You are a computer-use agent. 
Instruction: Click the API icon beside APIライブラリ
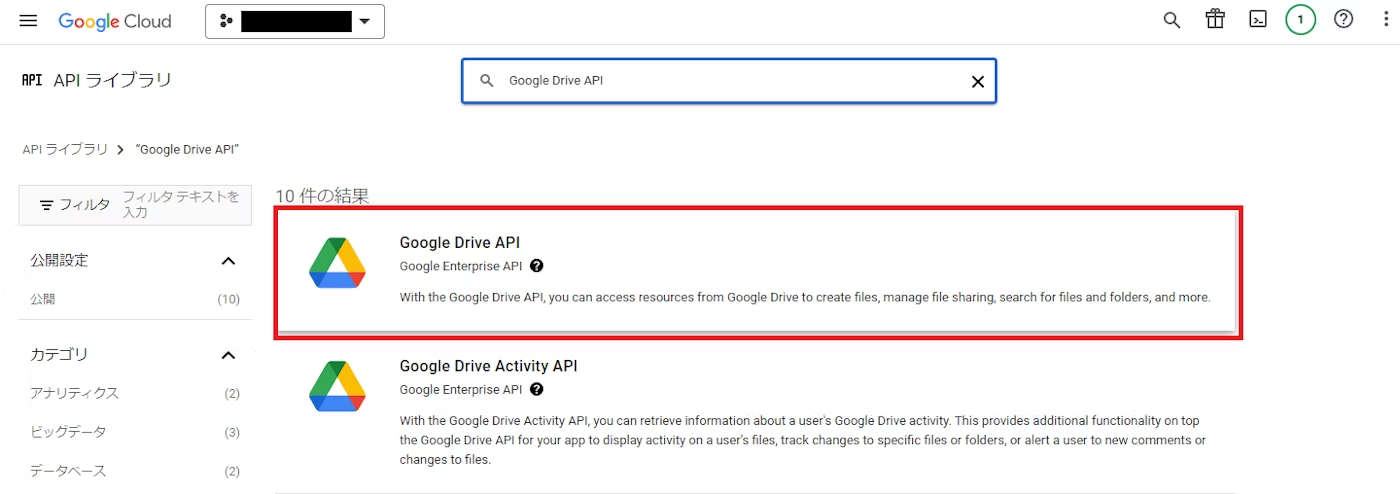point(32,80)
